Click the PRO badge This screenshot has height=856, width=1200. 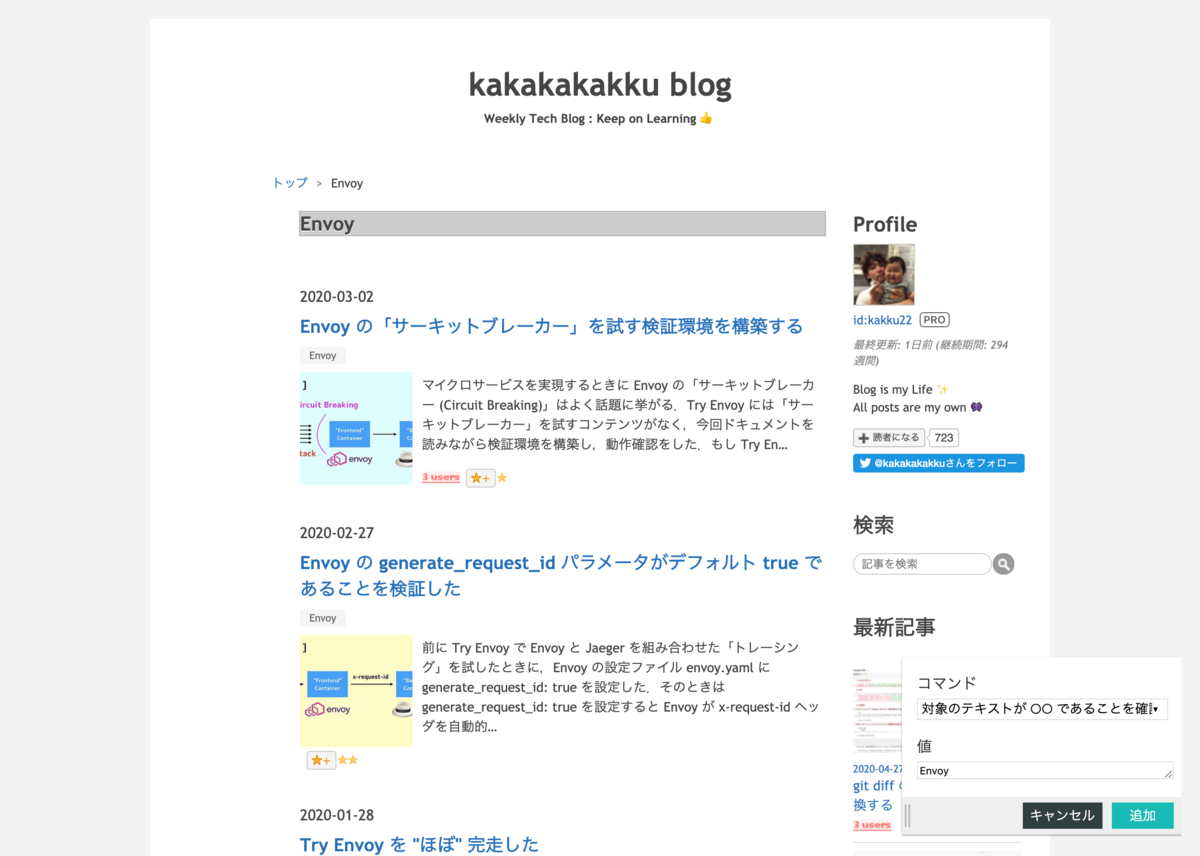(934, 320)
